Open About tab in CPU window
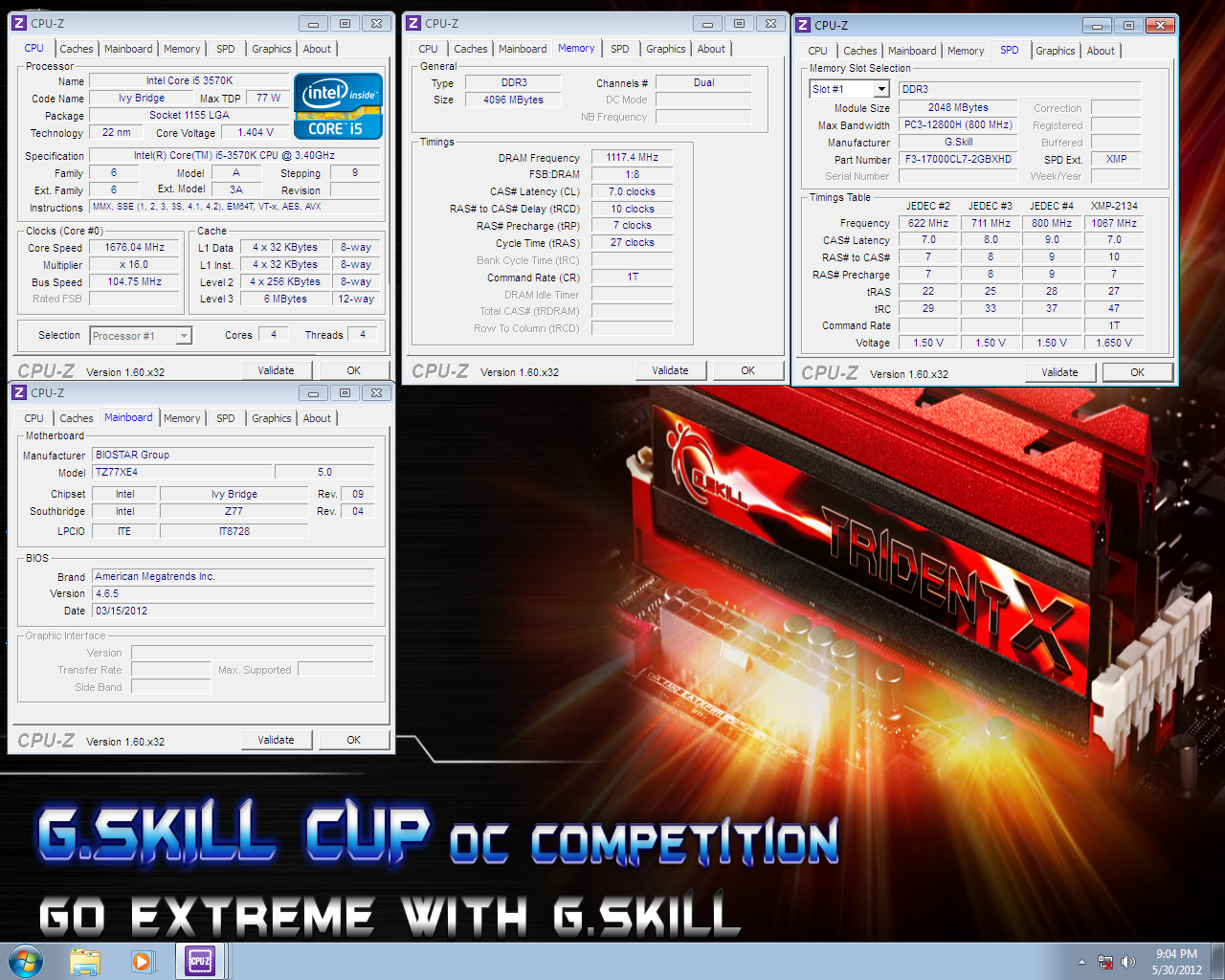Viewport: 1225px width, 980px height. coord(317,49)
